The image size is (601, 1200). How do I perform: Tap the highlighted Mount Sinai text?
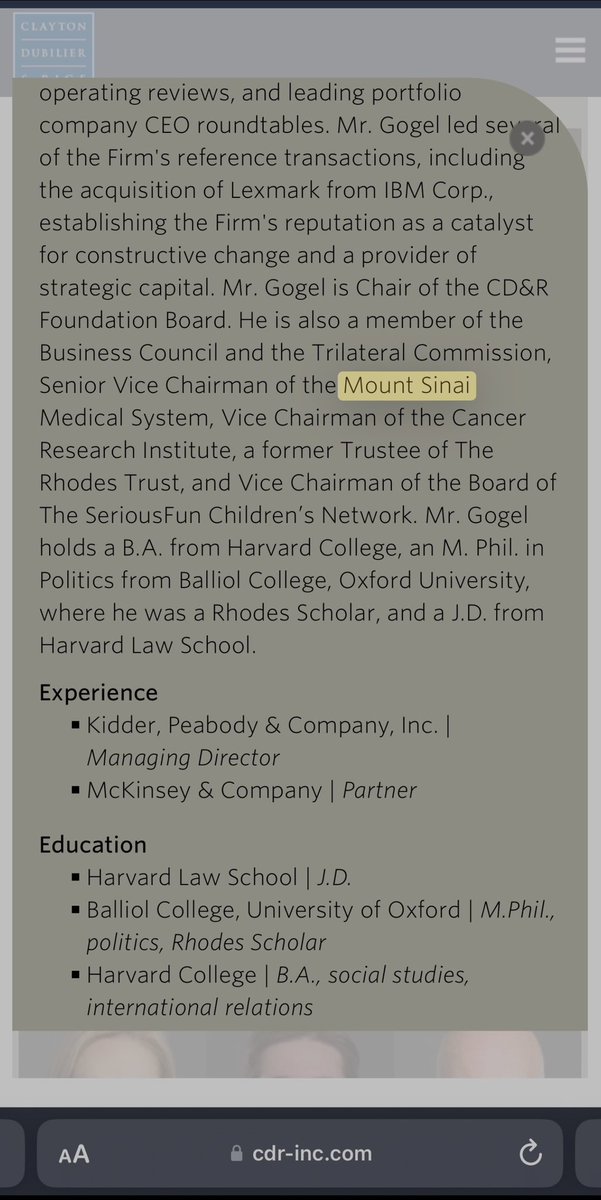pos(407,385)
